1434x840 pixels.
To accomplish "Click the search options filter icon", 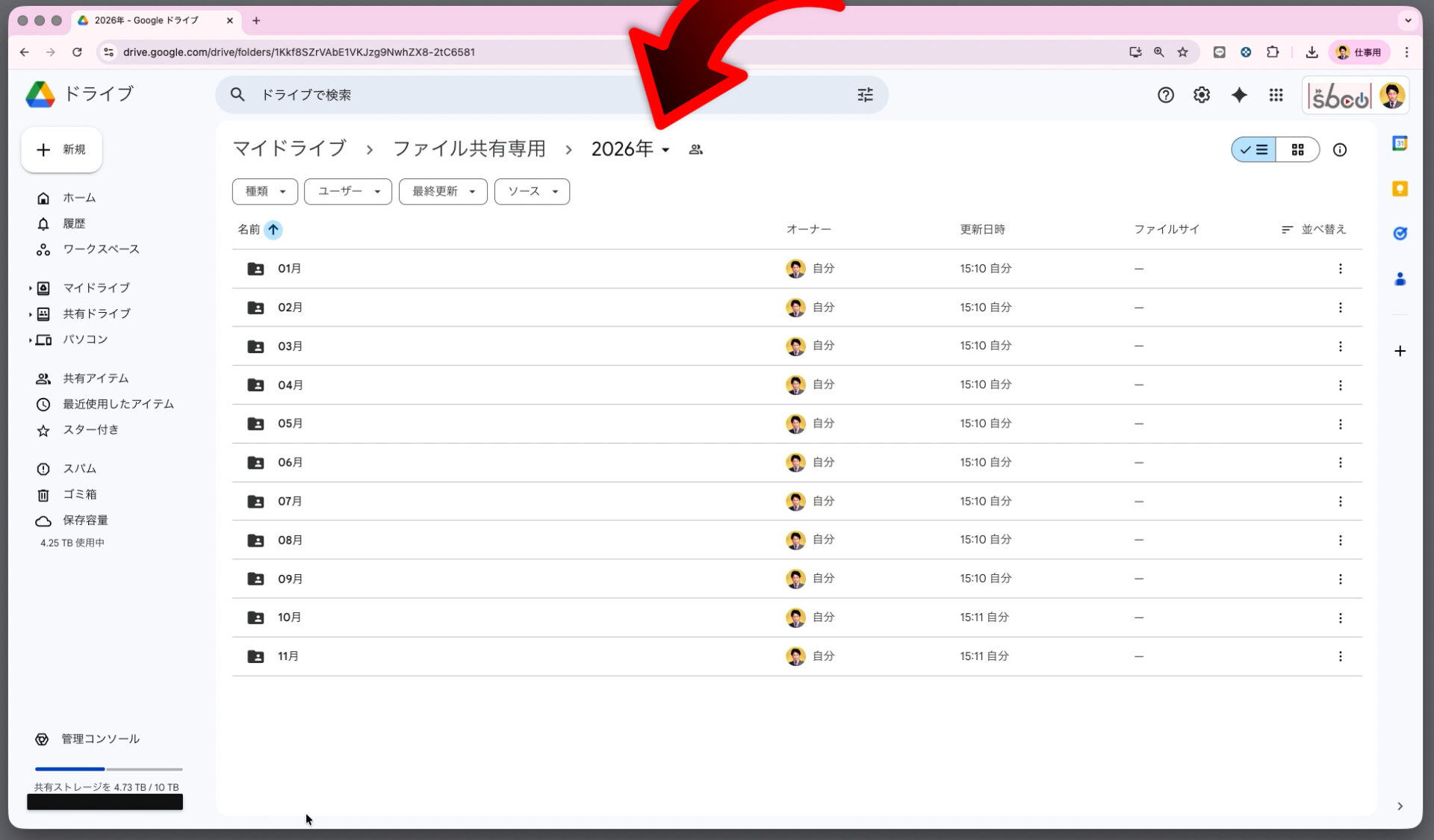I will [x=864, y=95].
